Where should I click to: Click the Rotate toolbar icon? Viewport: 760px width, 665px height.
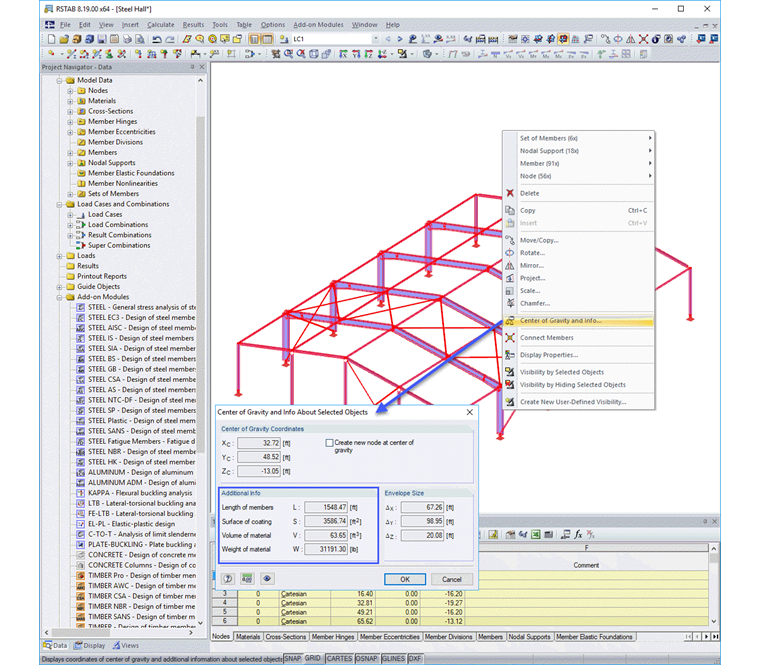point(618,39)
